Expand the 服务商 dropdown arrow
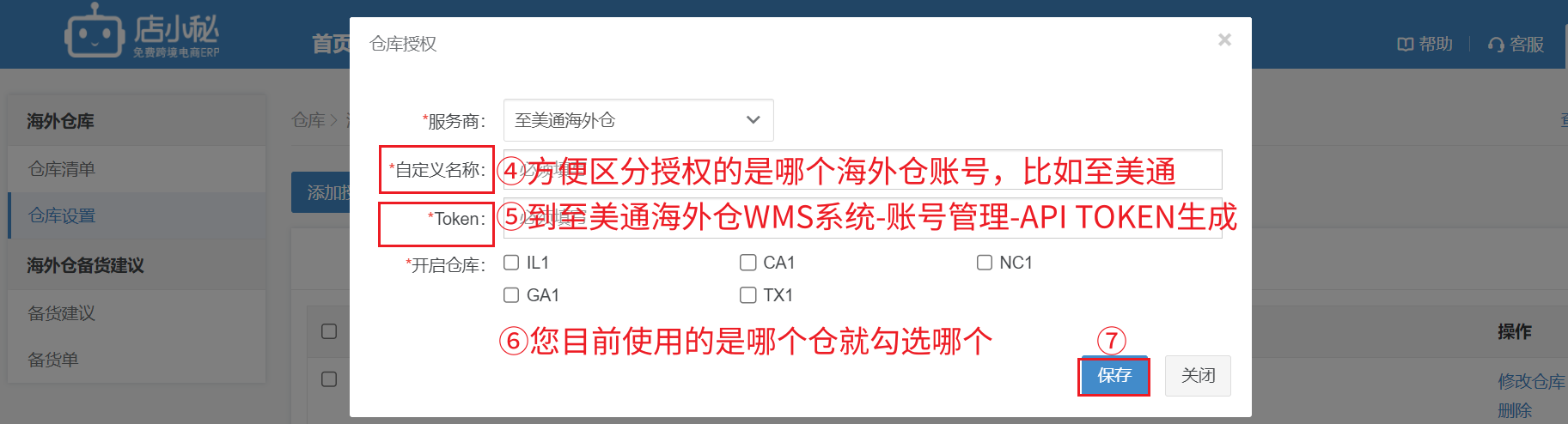Image resolution: width=1568 pixels, height=424 pixels. (753, 120)
